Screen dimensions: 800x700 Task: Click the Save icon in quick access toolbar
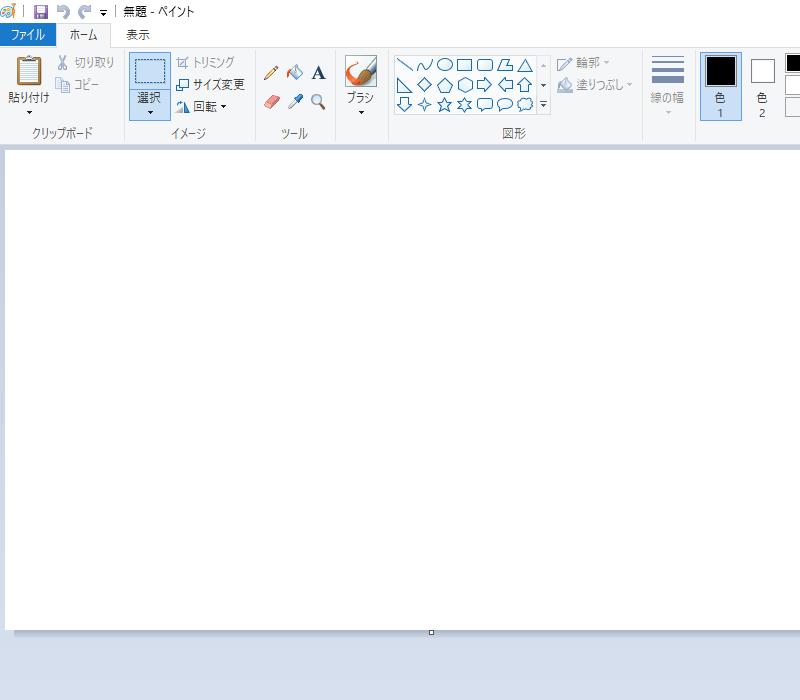tap(41, 11)
